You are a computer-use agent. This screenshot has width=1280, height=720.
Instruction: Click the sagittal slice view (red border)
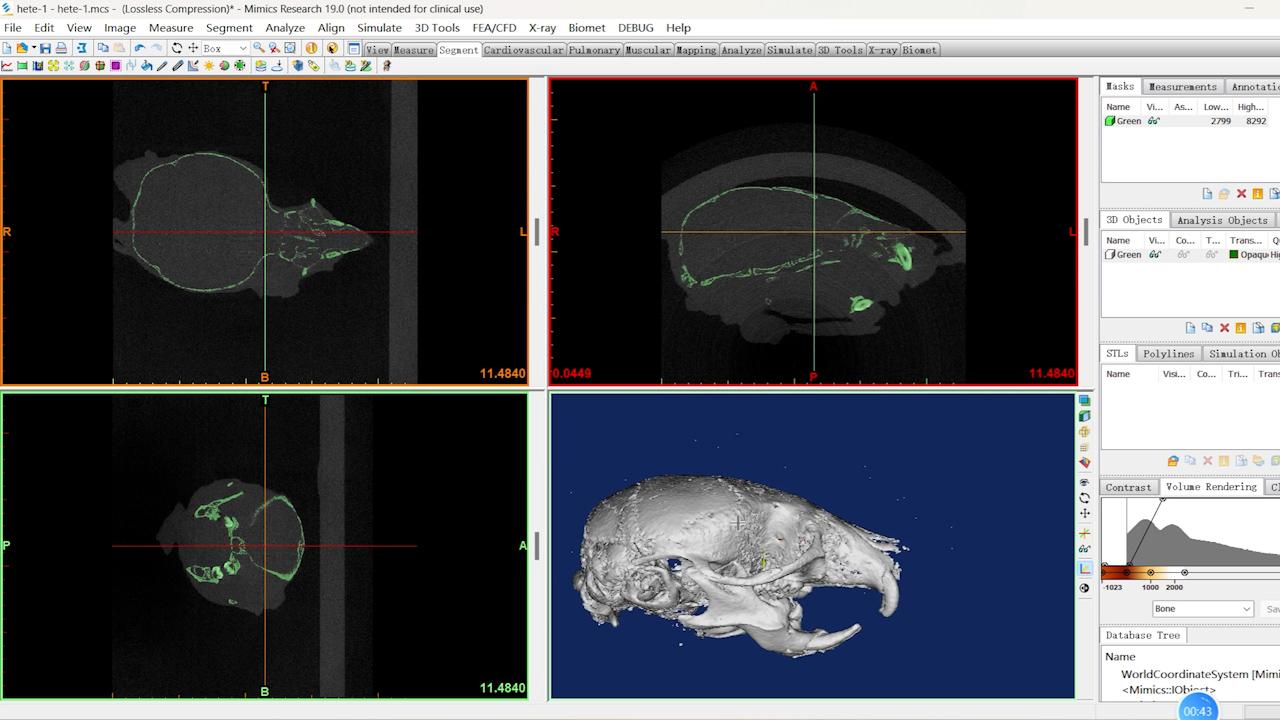[x=813, y=231]
